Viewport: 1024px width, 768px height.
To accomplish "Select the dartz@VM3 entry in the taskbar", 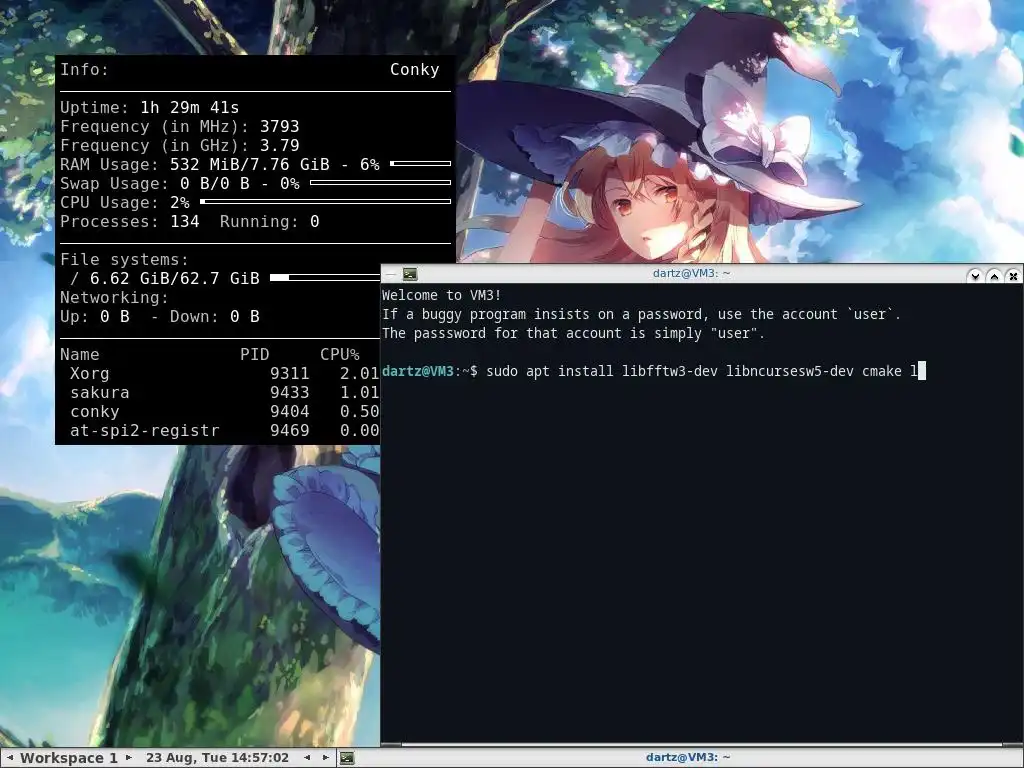I will [688, 758].
